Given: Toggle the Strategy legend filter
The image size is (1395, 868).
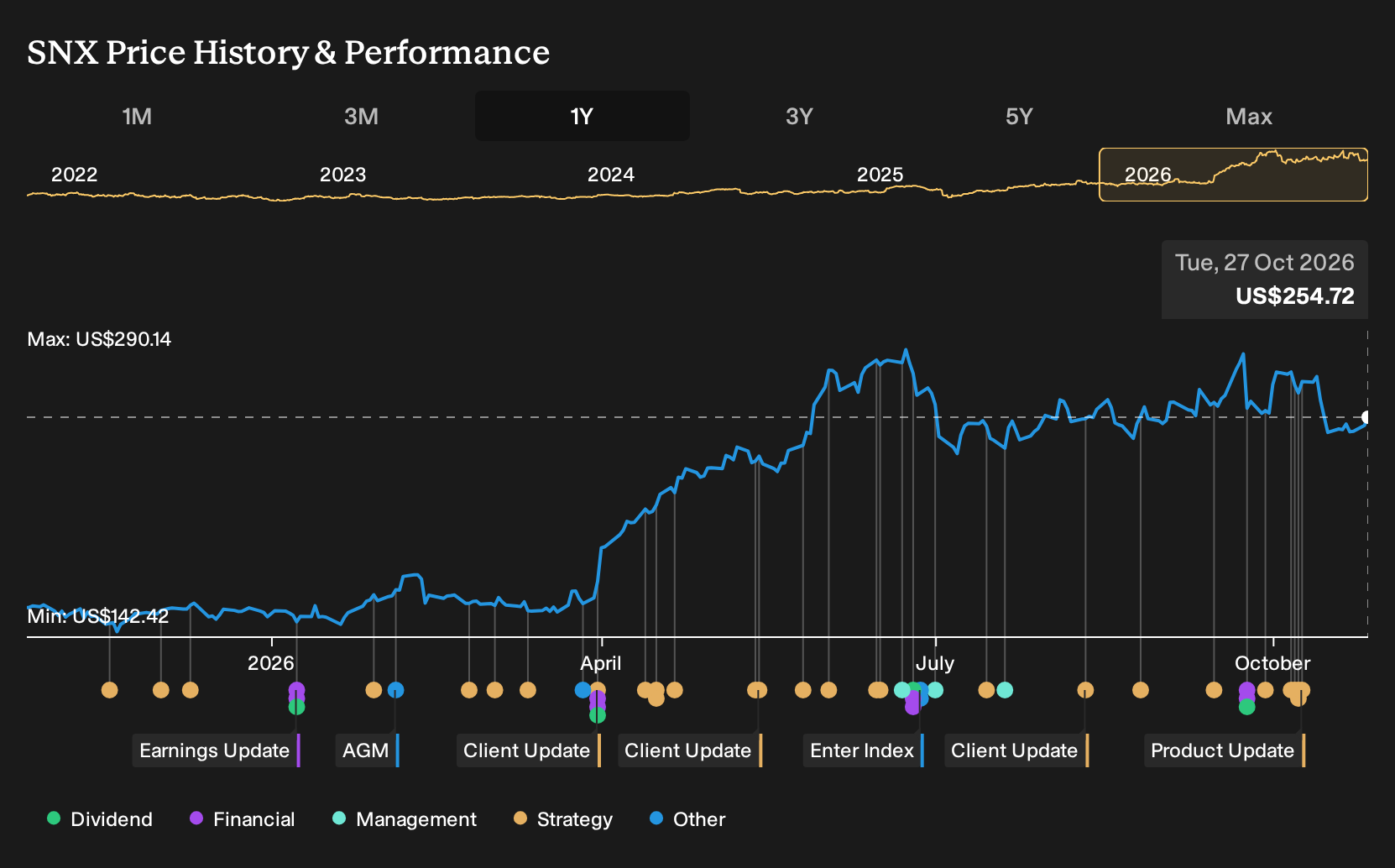Looking at the screenshot, I should (x=562, y=819).
